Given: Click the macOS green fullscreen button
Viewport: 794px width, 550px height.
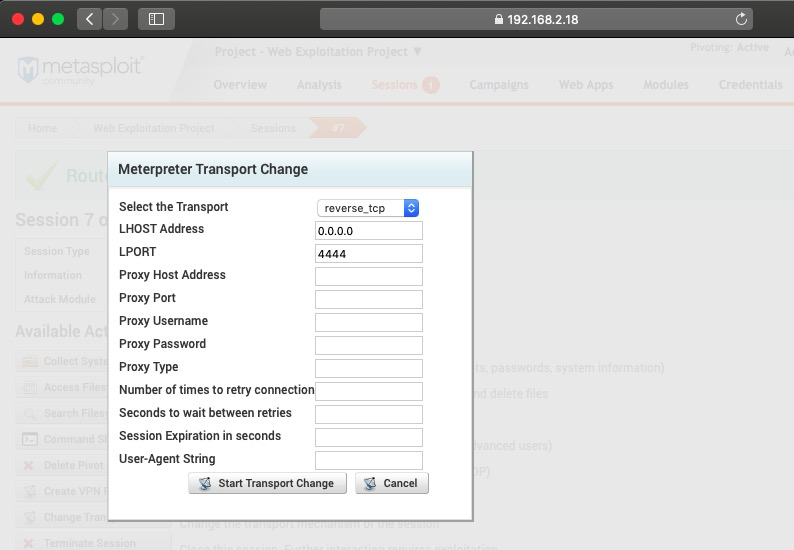Looking at the screenshot, I should click(58, 19).
